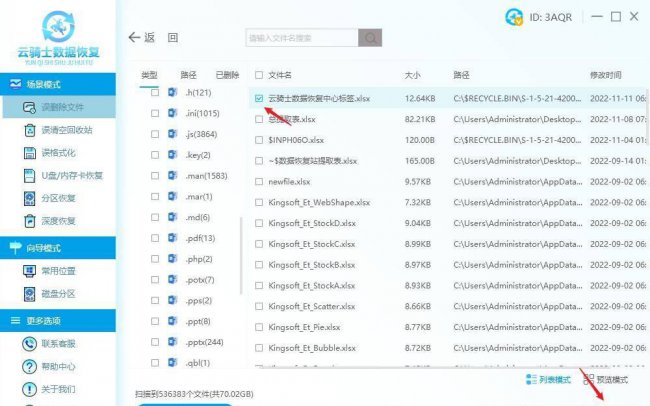
Task: Collapse the 向导模式 section header
Action: [58, 248]
